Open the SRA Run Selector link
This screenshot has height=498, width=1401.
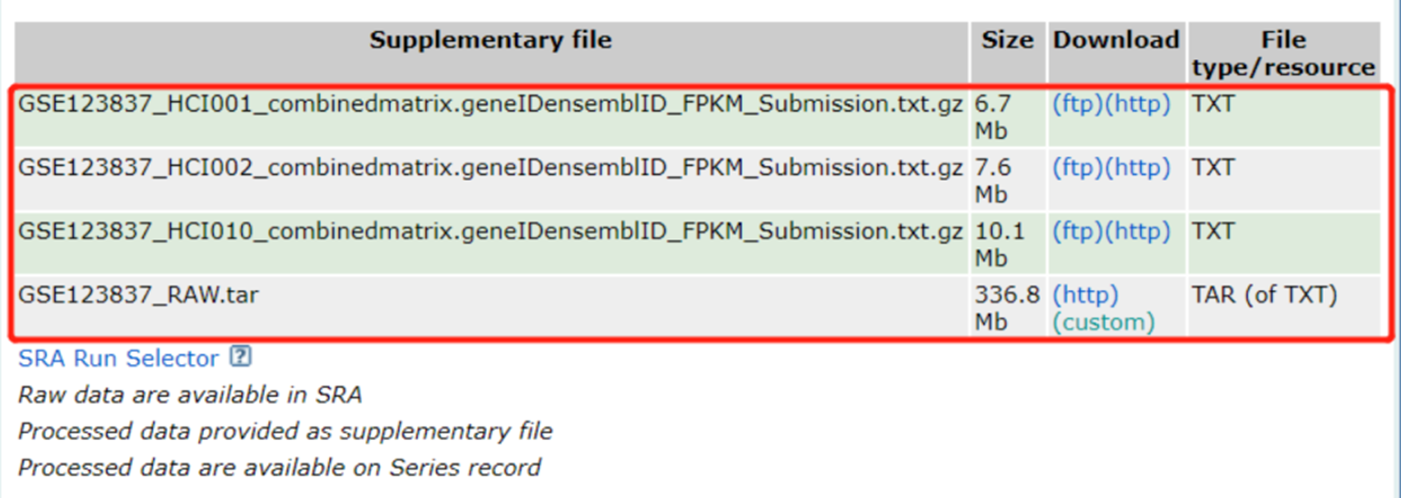(118, 358)
